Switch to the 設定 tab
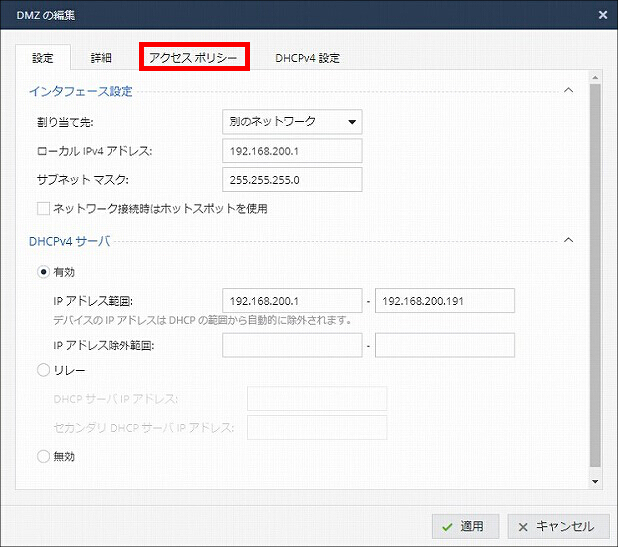 coord(43,58)
